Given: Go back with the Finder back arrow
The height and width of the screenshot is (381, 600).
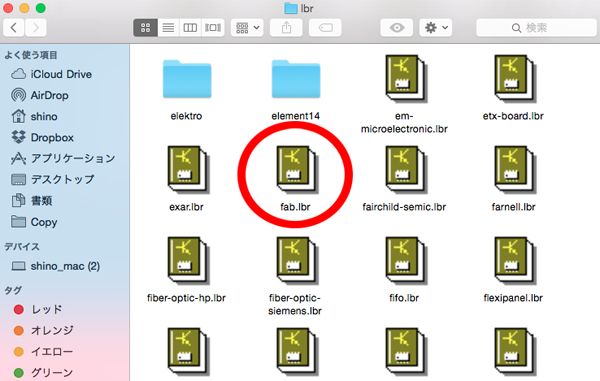Looking at the screenshot, I should (x=14, y=28).
